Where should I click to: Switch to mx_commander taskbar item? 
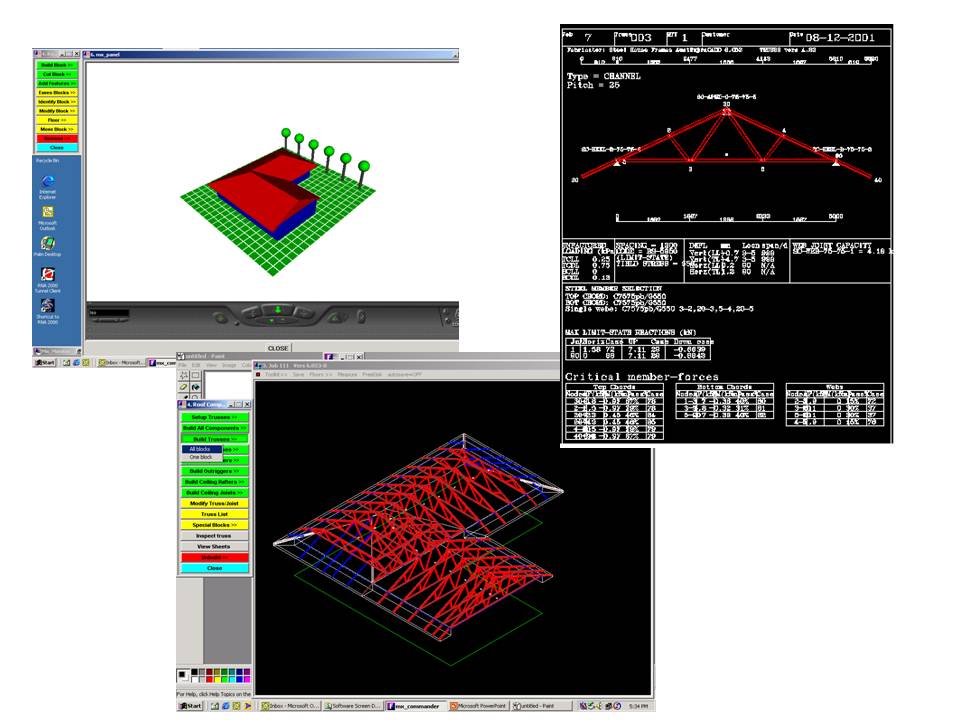[416, 706]
